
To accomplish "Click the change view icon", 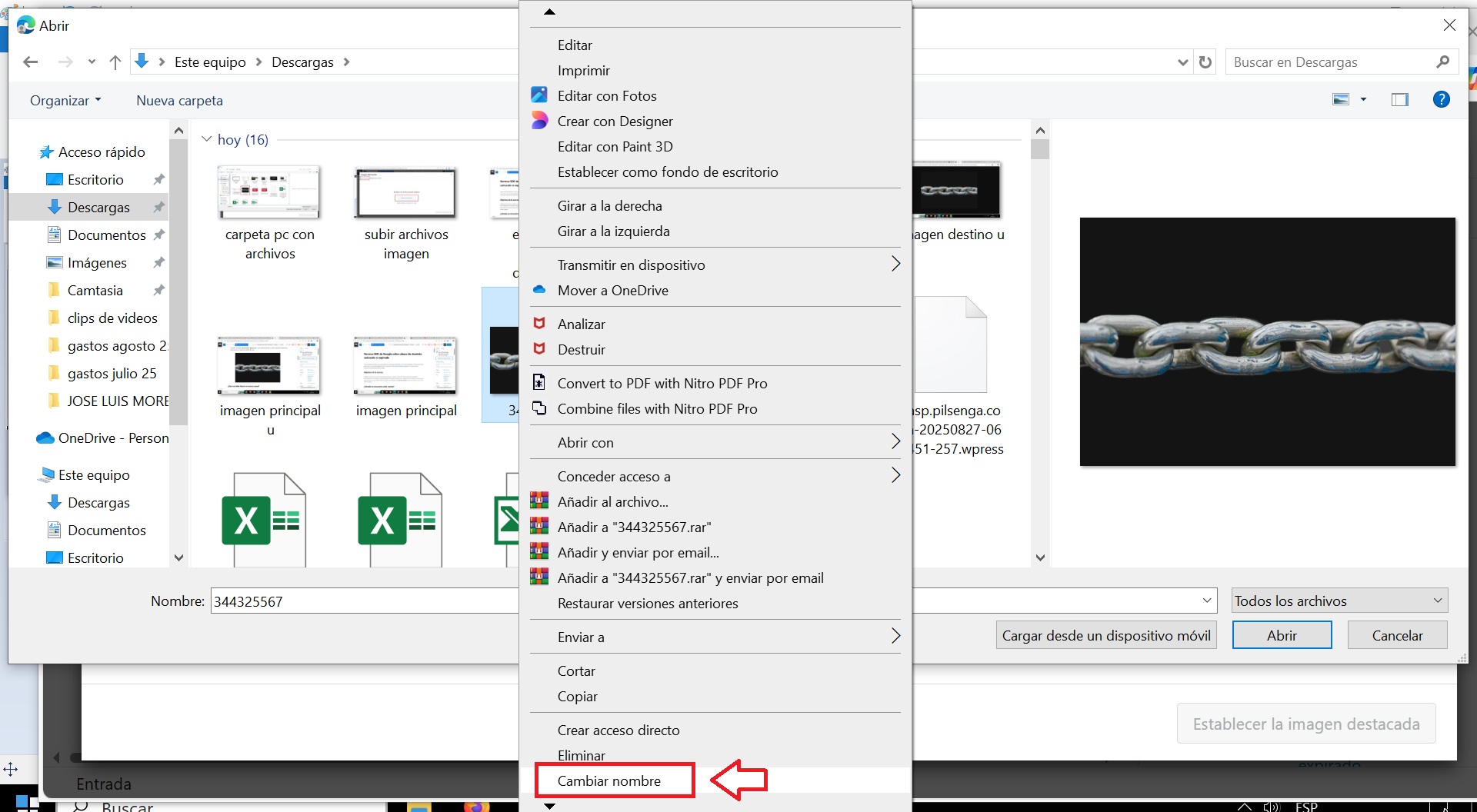I will coord(1341,99).
